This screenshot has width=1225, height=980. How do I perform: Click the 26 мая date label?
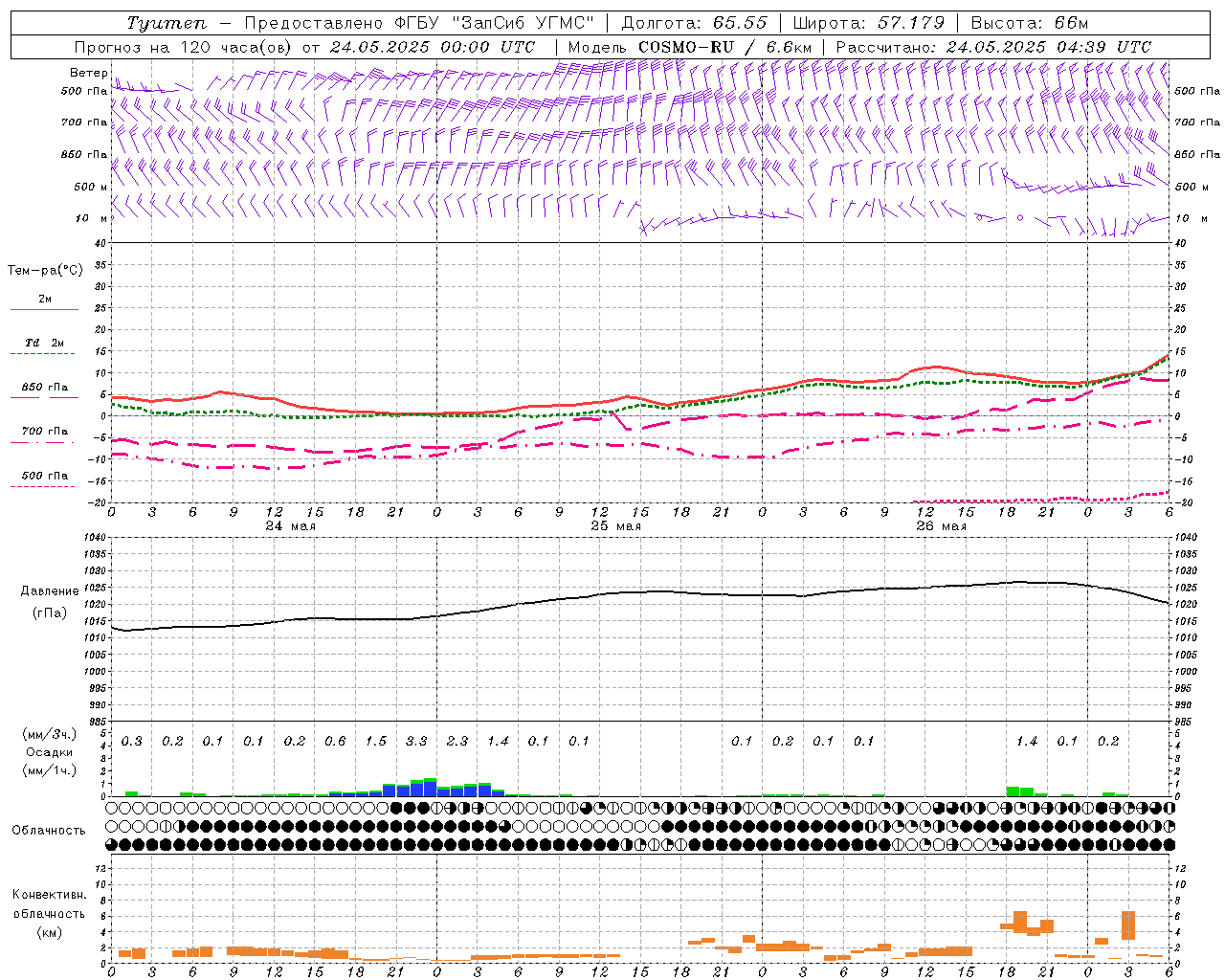coord(941,526)
